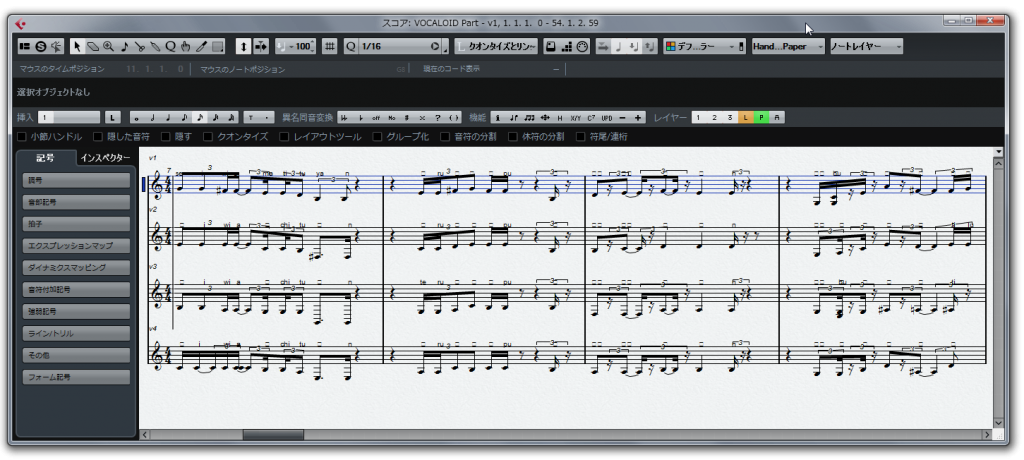Select the Object Selection arrow tool
This screenshot has height=460, width=1024.
point(77,46)
